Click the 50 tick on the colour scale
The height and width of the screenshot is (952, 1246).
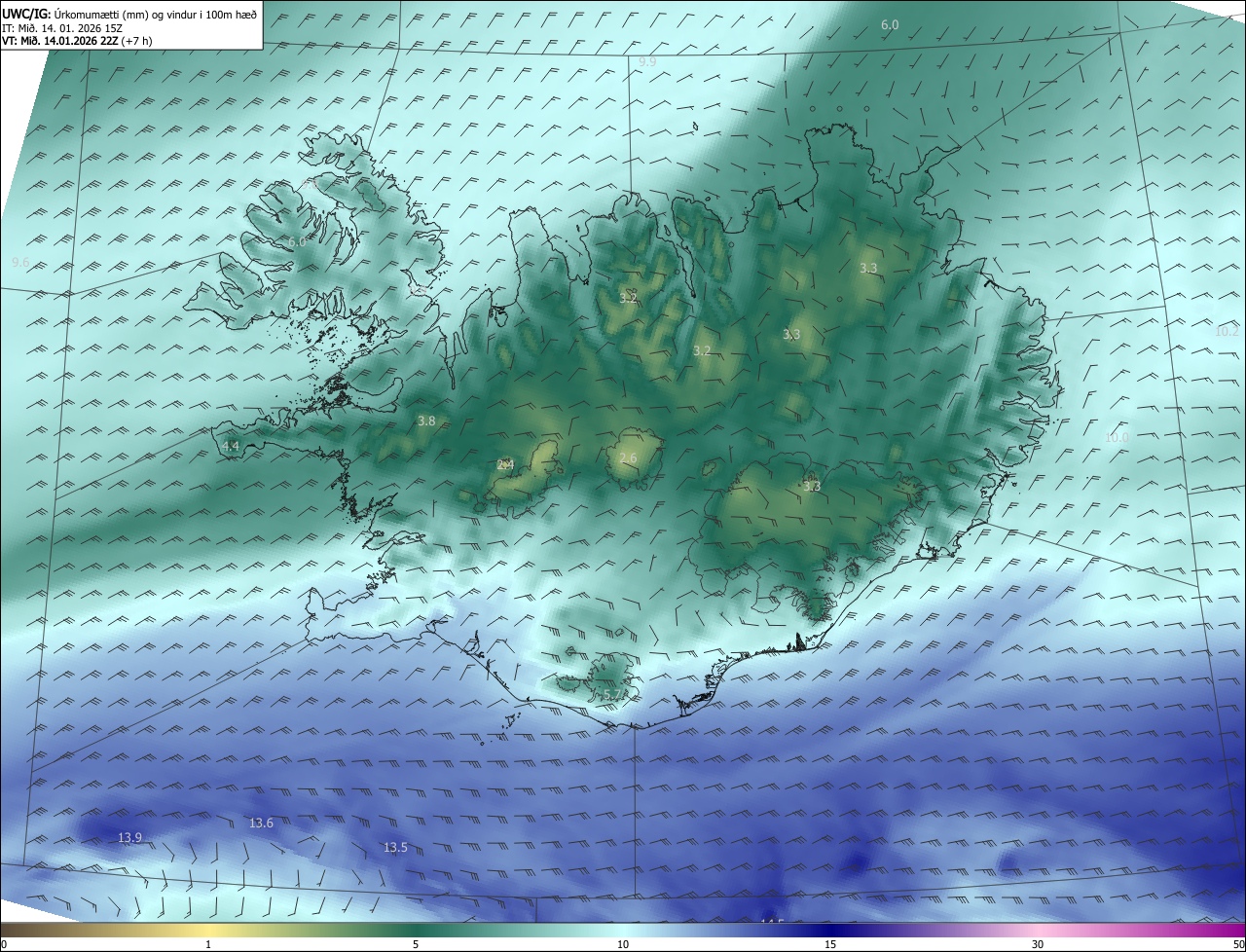coord(1238,944)
